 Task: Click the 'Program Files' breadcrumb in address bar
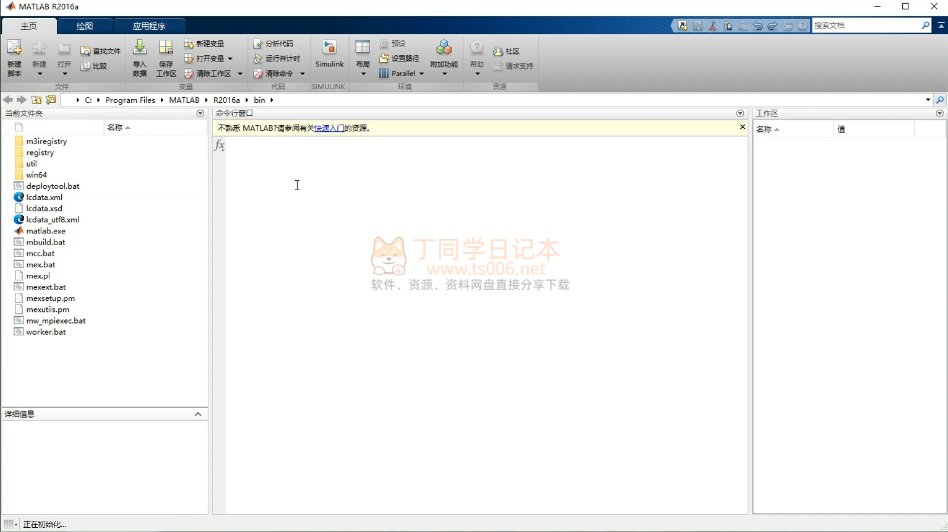[x=130, y=100]
